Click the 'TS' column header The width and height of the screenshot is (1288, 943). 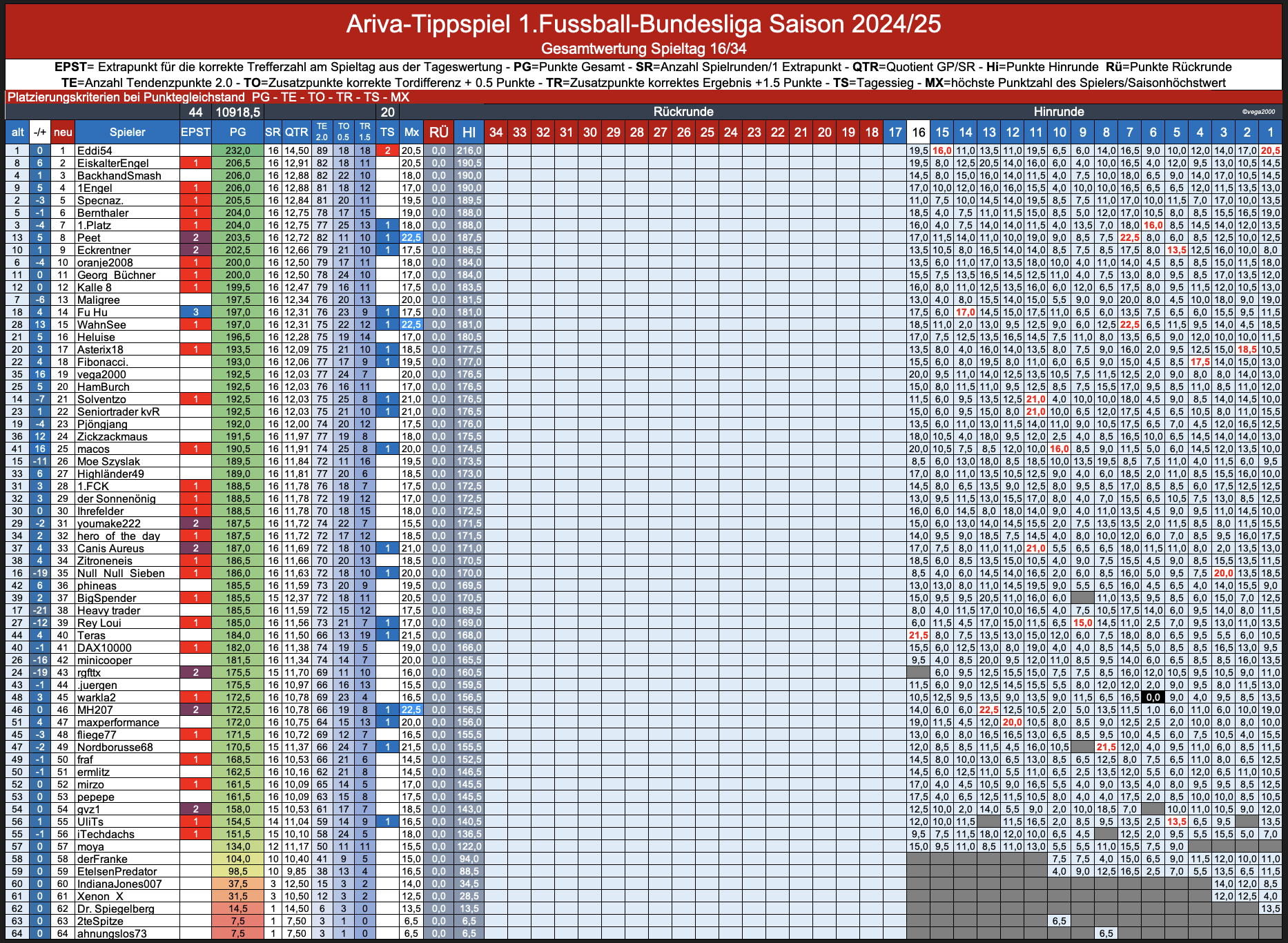click(x=388, y=132)
